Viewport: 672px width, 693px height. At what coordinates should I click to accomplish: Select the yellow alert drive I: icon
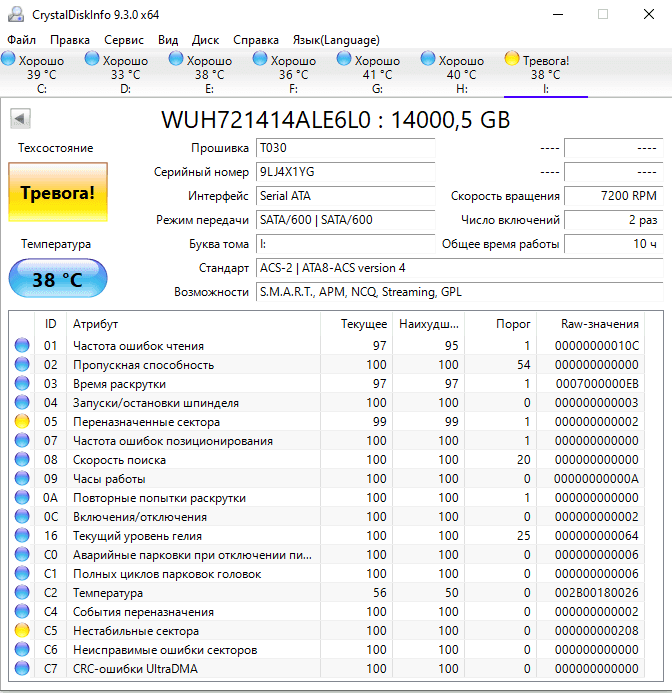tap(512, 60)
